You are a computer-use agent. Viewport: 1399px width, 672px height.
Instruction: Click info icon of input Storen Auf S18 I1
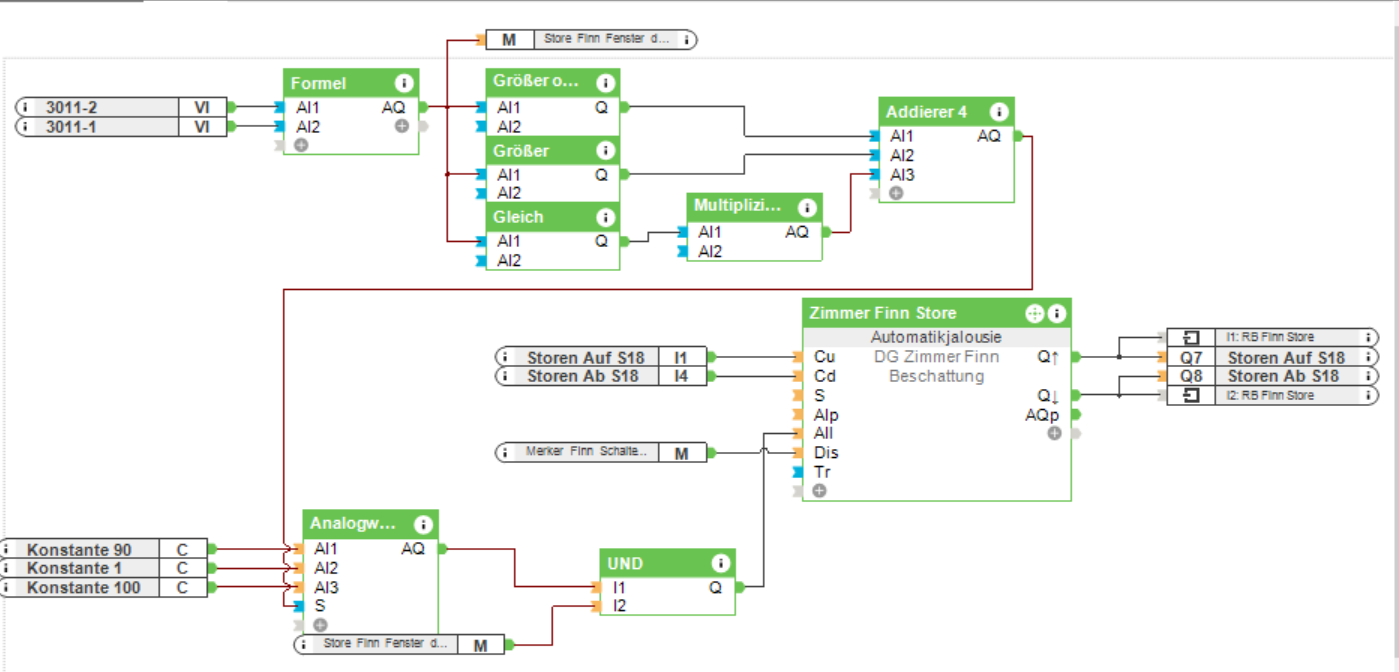point(506,357)
